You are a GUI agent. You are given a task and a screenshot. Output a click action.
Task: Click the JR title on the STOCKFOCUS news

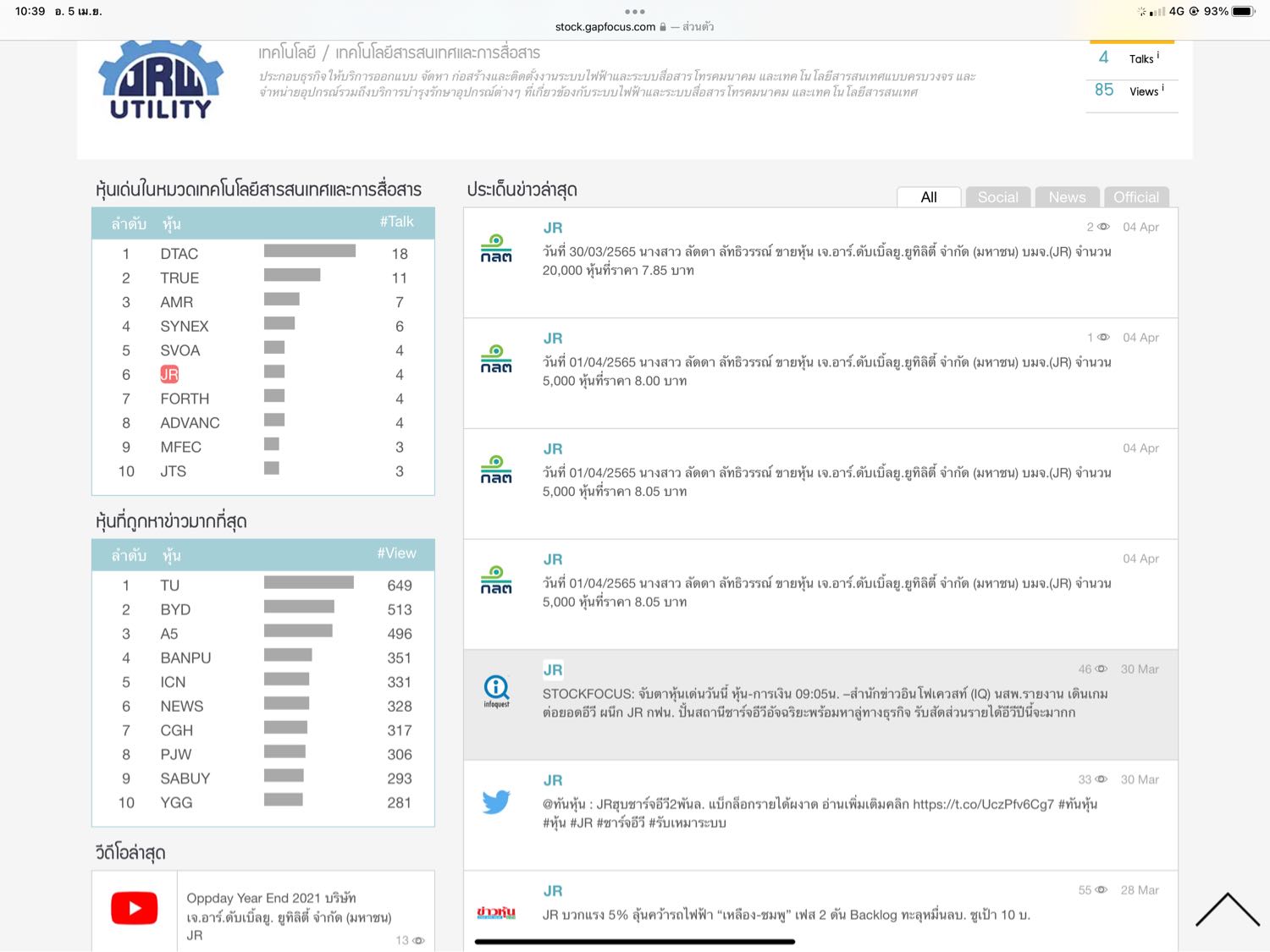tap(553, 670)
